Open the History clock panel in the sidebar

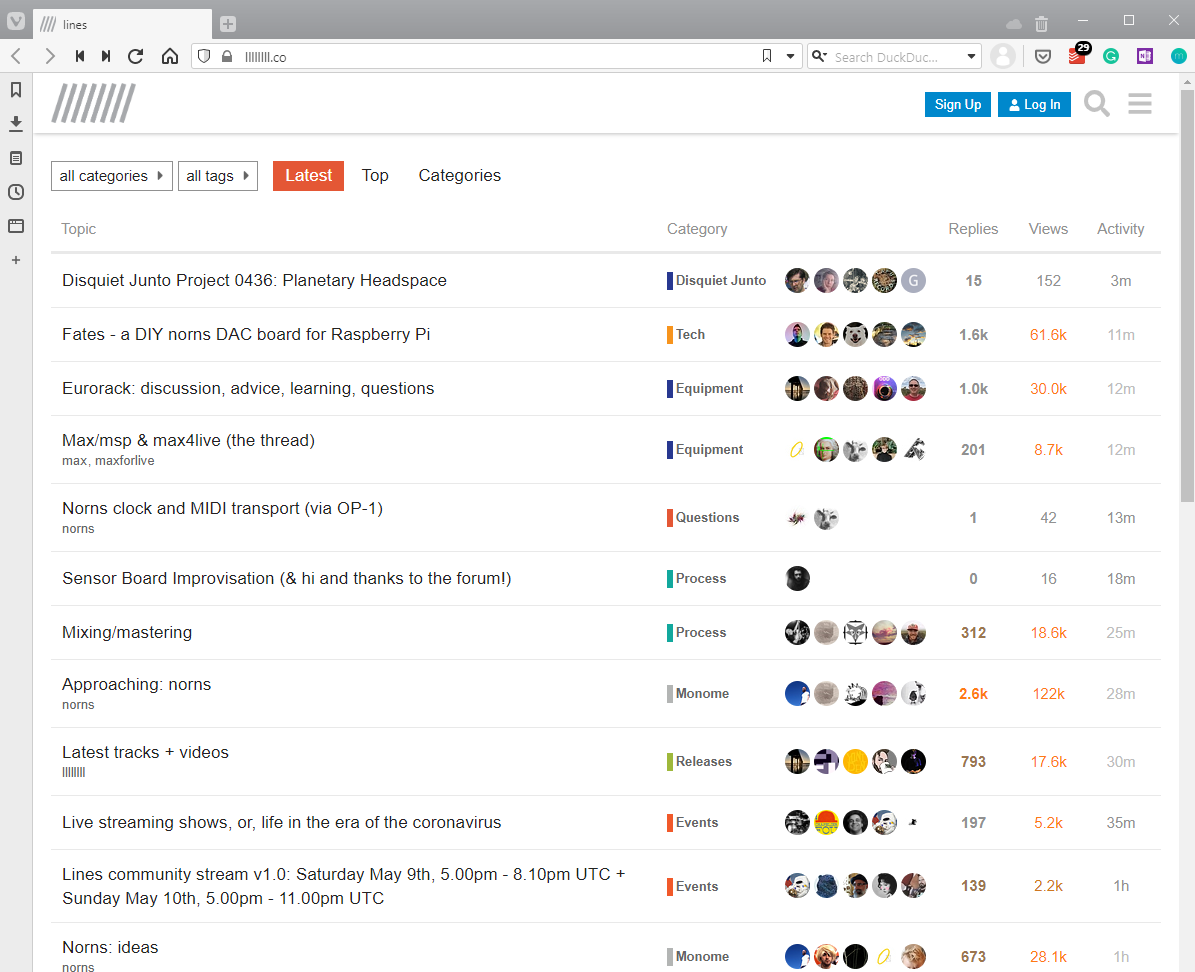[x=16, y=192]
